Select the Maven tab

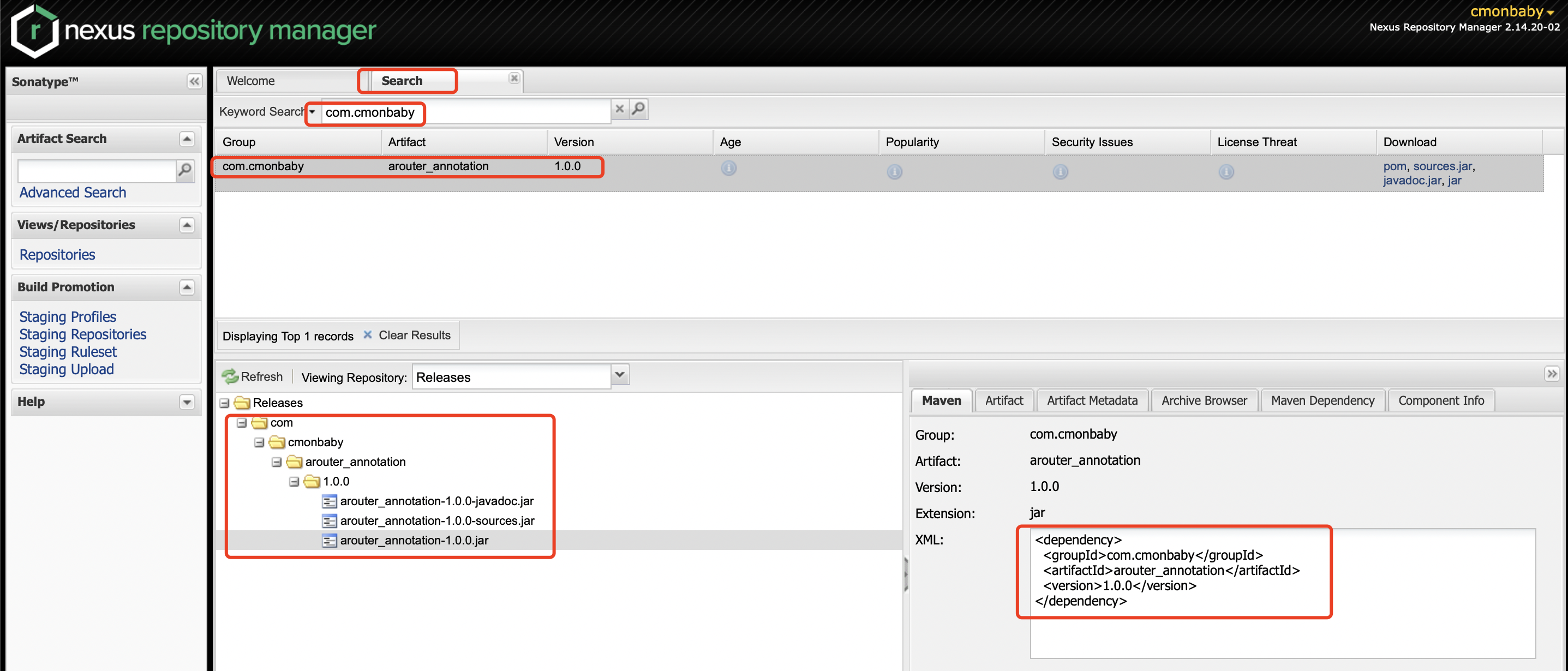(x=941, y=400)
